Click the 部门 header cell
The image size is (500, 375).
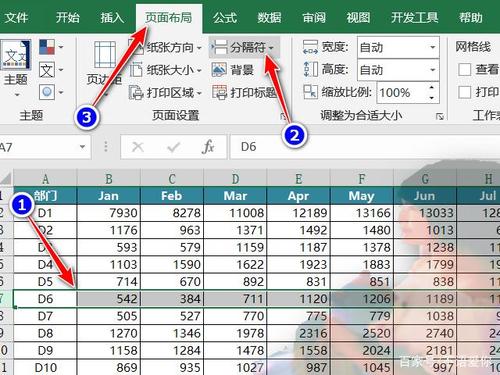click(45, 196)
